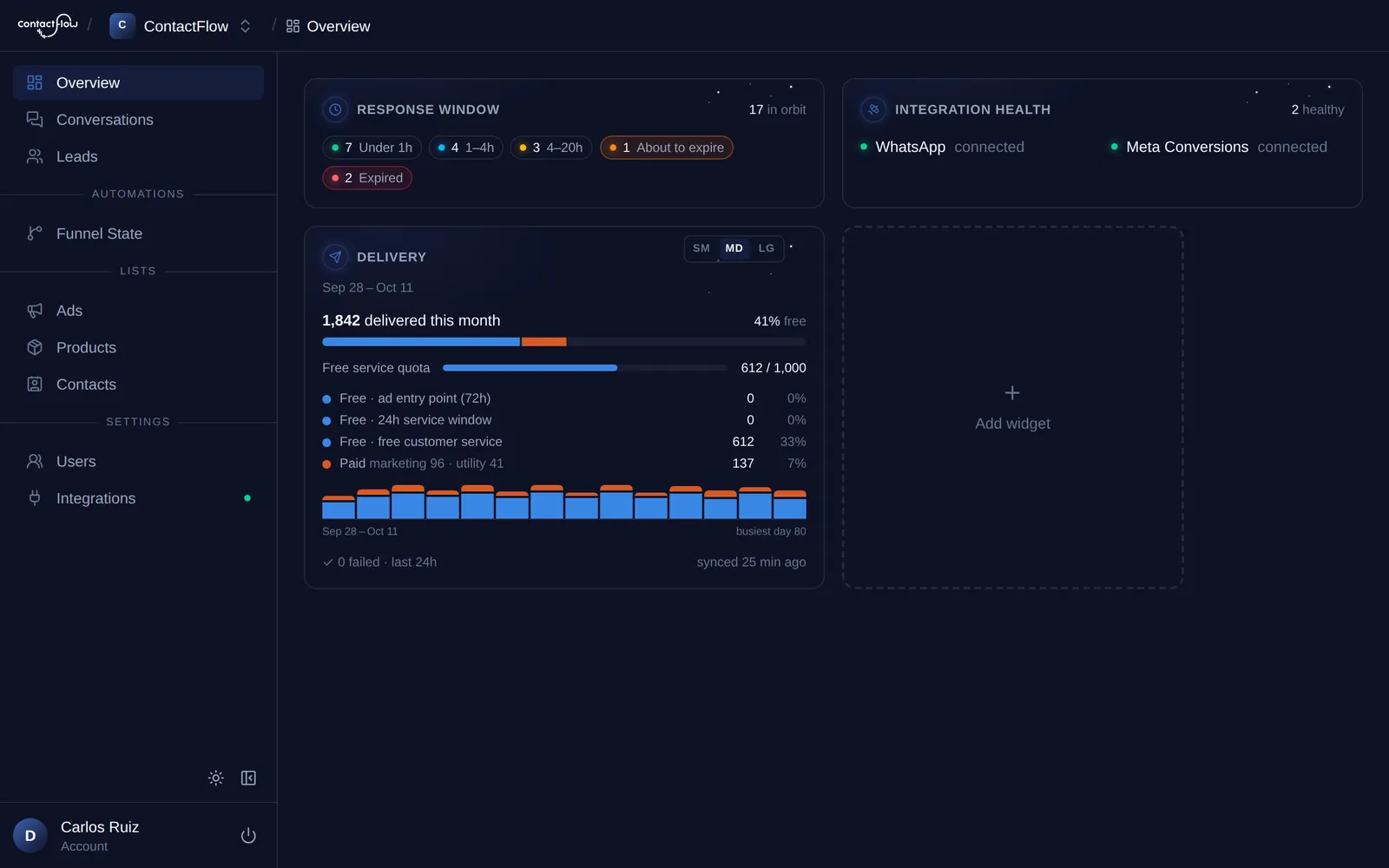1389x868 pixels.
Task: Click the Response Window clock icon
Action: [x=335, y=109]
